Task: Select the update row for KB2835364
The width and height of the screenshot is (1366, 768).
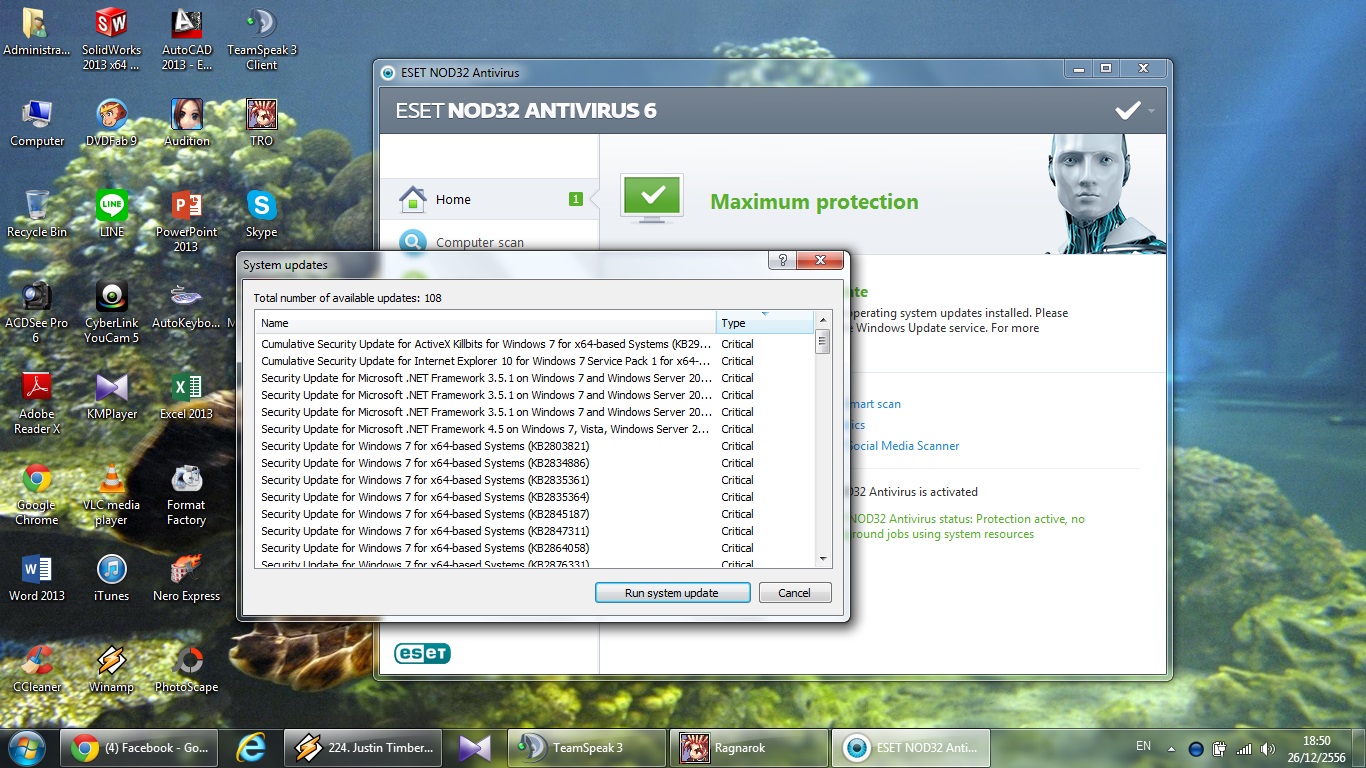Action: point(536,497)
